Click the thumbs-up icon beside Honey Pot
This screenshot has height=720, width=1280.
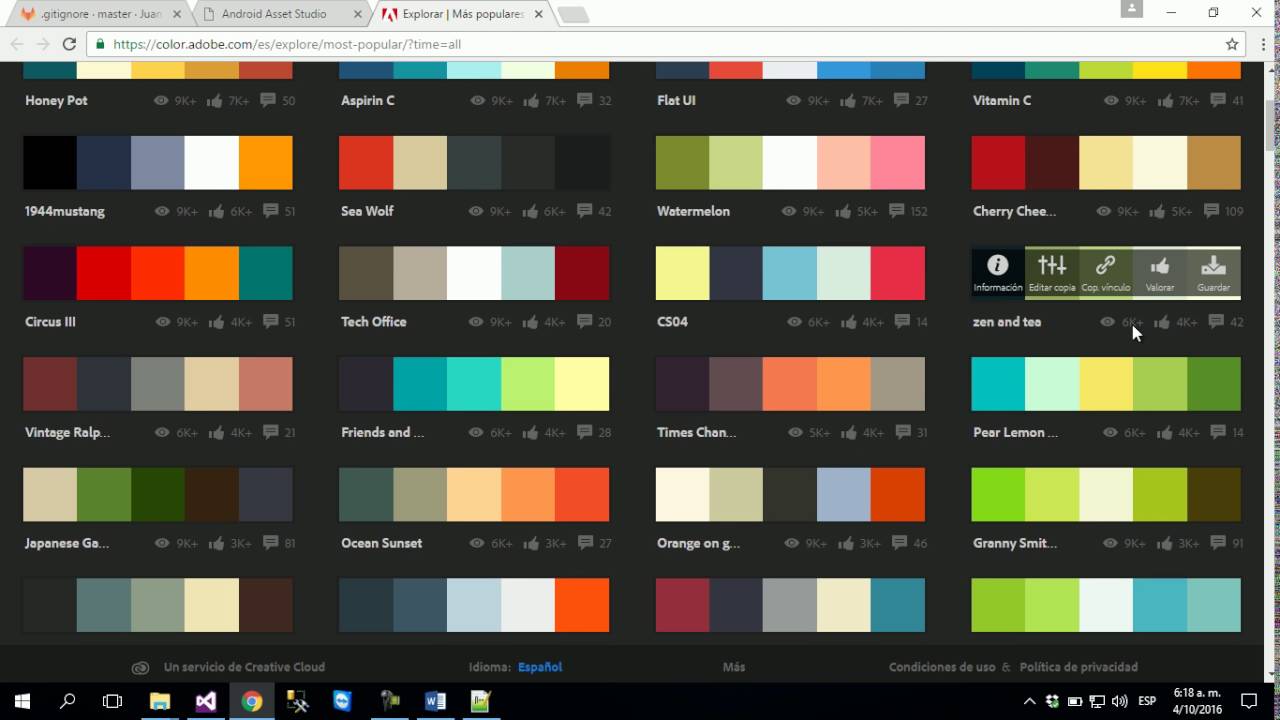pyautogui.click(x=215, y=100)
